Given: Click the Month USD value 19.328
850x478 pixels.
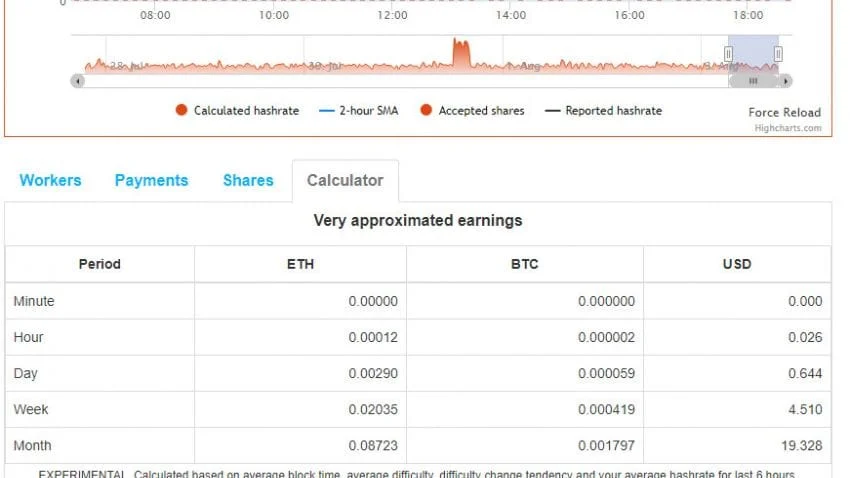Looking at the screenshot, I should click(x=802, y=445).
